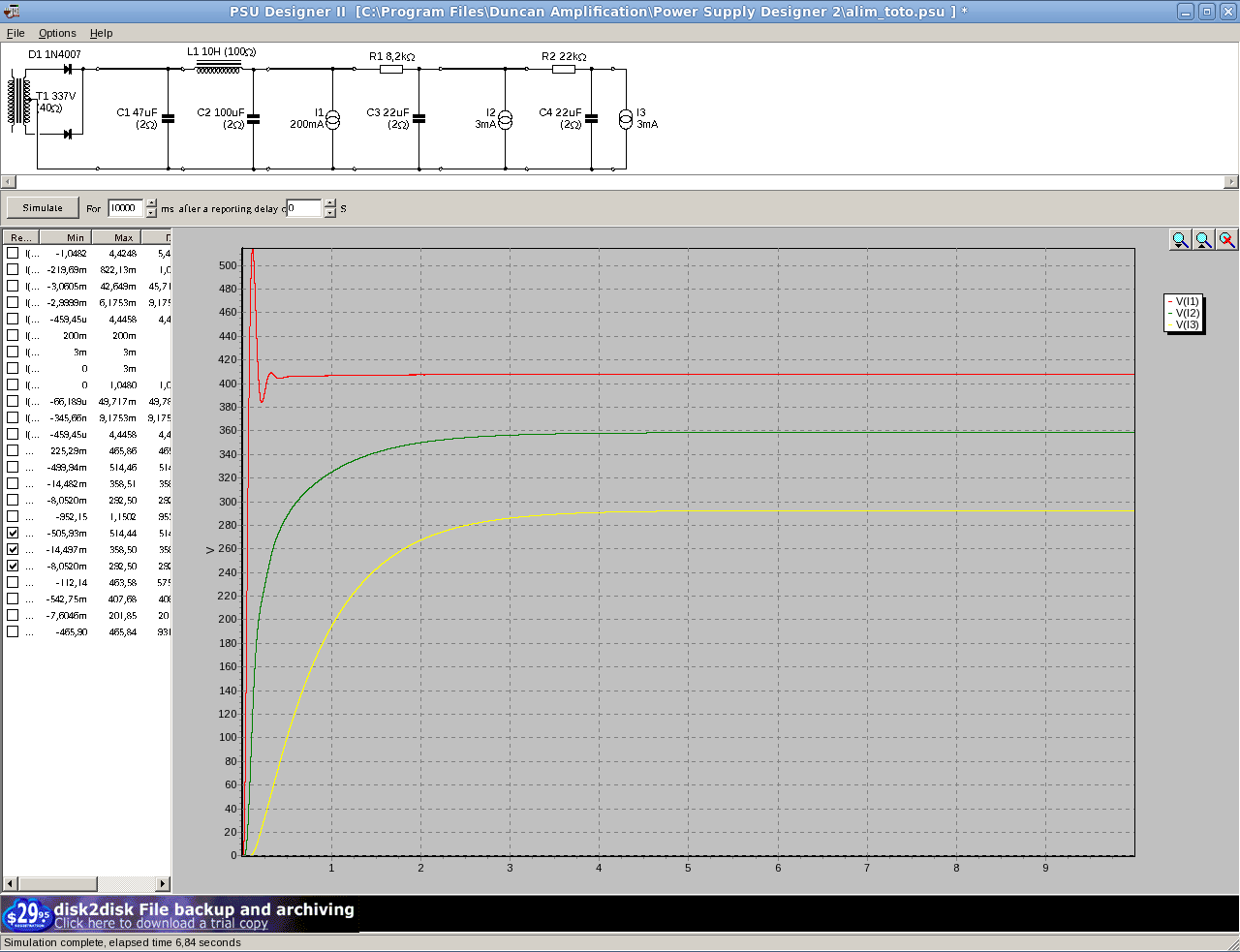
Task: Click the Simulation complete status bar text
Action: (x=122, y=942)
